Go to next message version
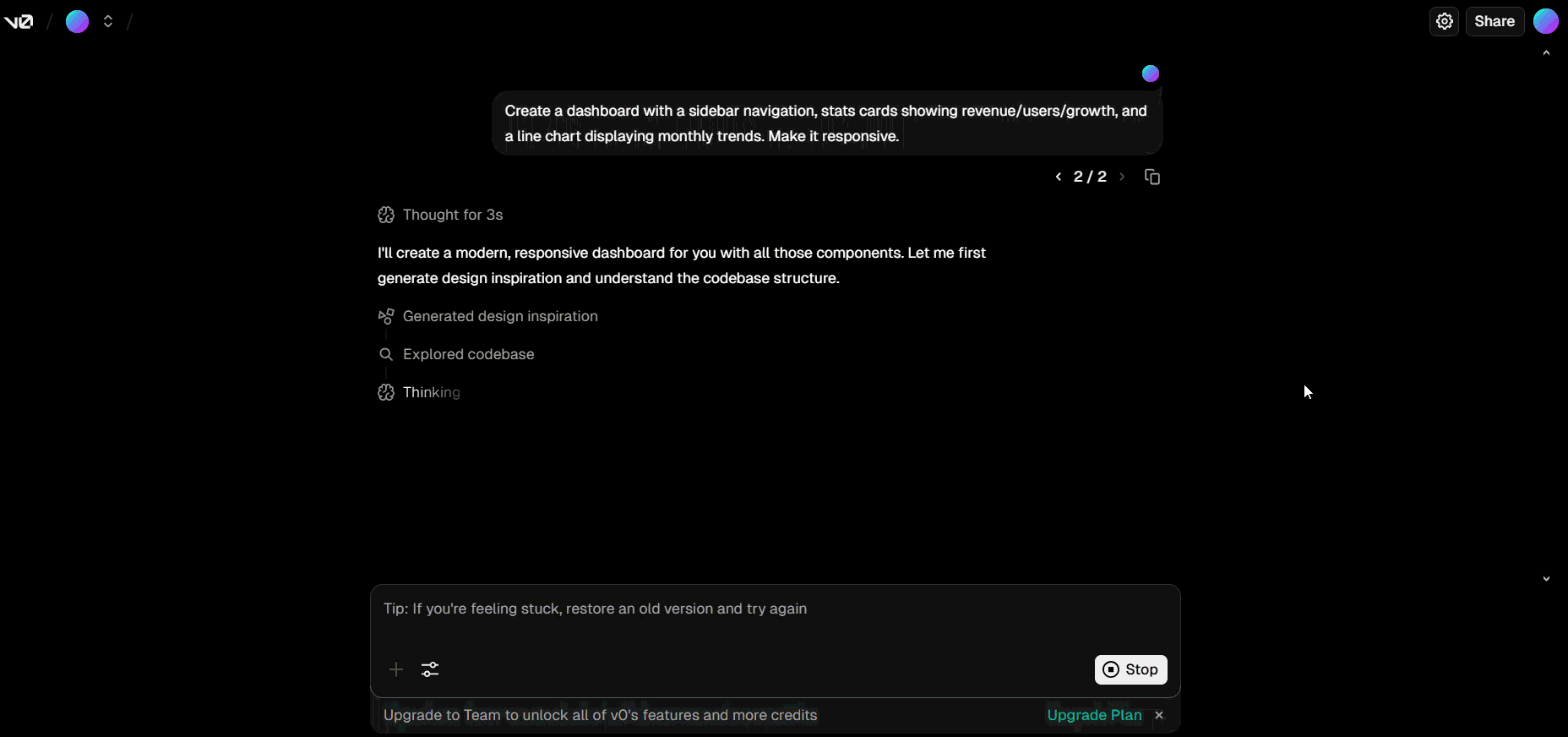The image size is (1568, 737). [1122, 177]
